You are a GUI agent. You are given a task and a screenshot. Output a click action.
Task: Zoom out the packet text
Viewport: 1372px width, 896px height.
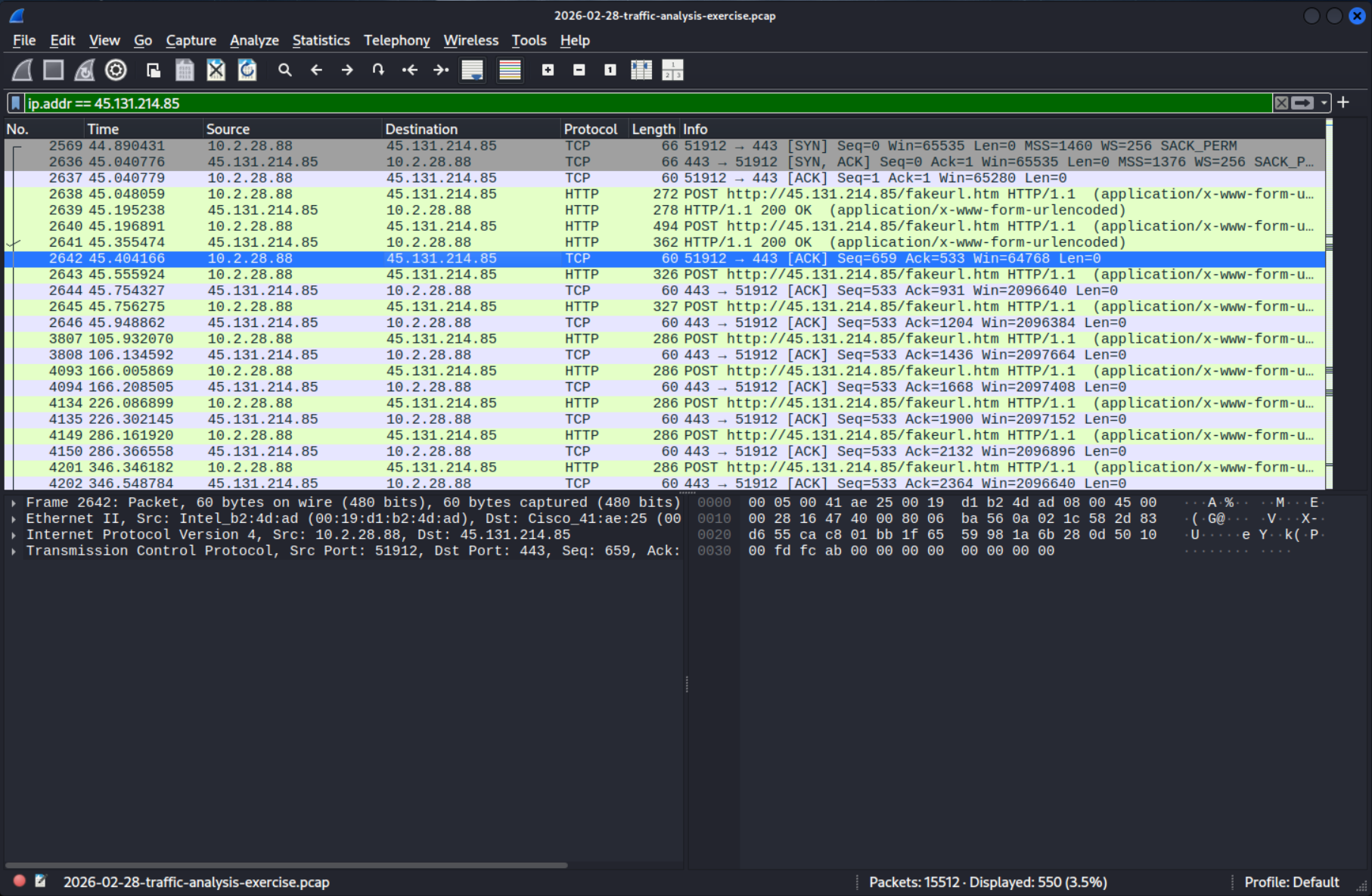coord(579,70)
